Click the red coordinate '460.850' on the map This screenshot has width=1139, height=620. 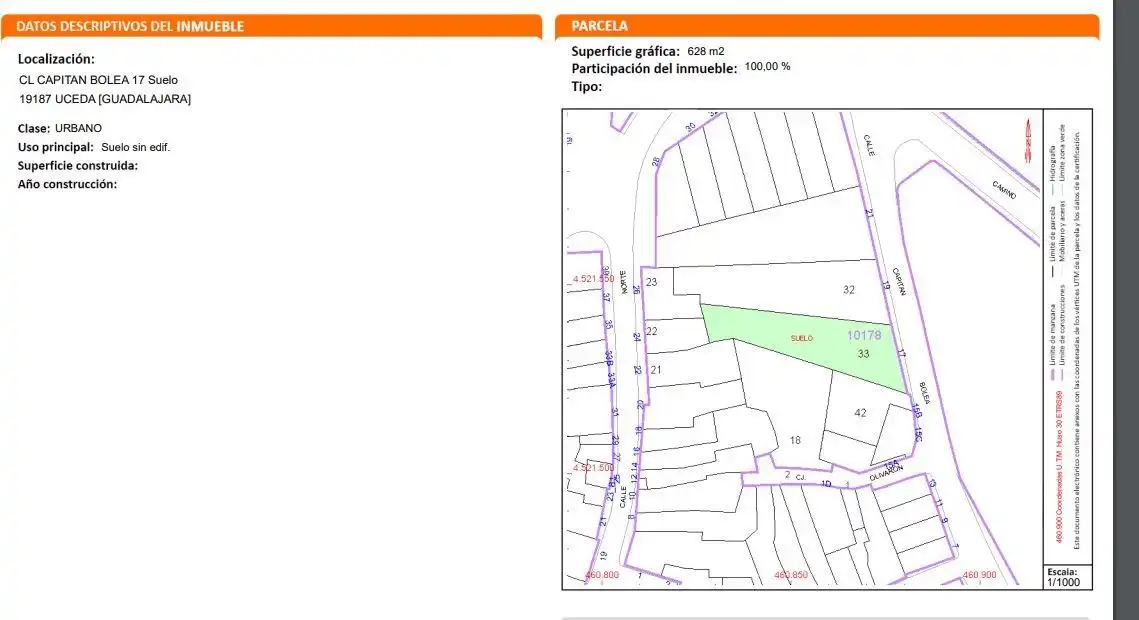click(791, 575)
